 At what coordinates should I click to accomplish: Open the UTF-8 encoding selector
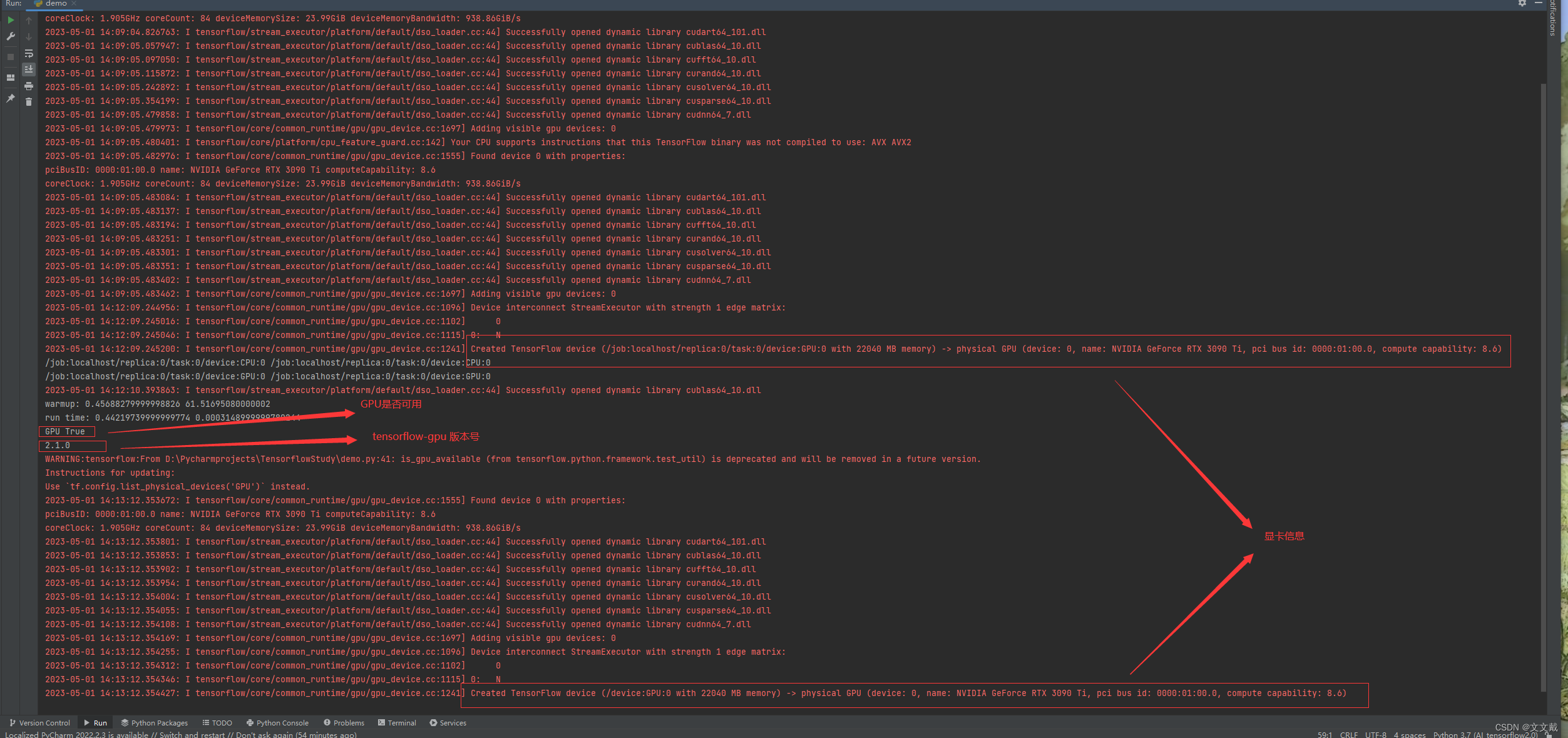pyautogui.click(x=1375, y=734)
